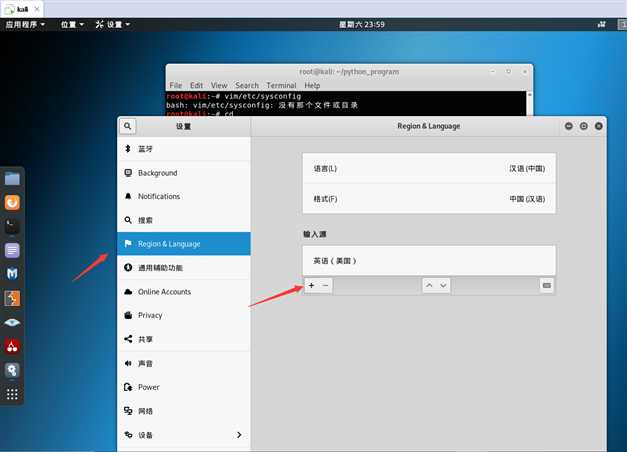Image resolution: width=627 pixels, height=452 pixels.
Task: Open Universal Access (通用辅助功能) settings
Action: click(184, 268)
